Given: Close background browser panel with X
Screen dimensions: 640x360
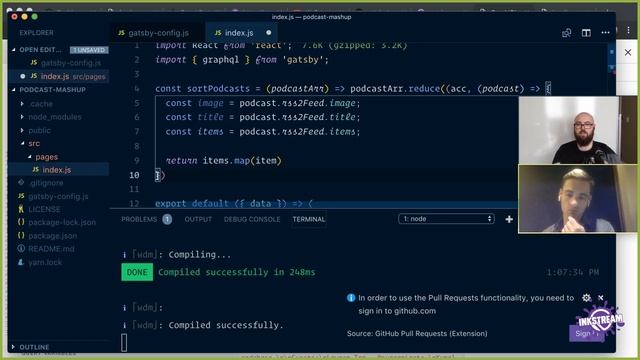Looking at the screenshot, I should click(628, 52).
